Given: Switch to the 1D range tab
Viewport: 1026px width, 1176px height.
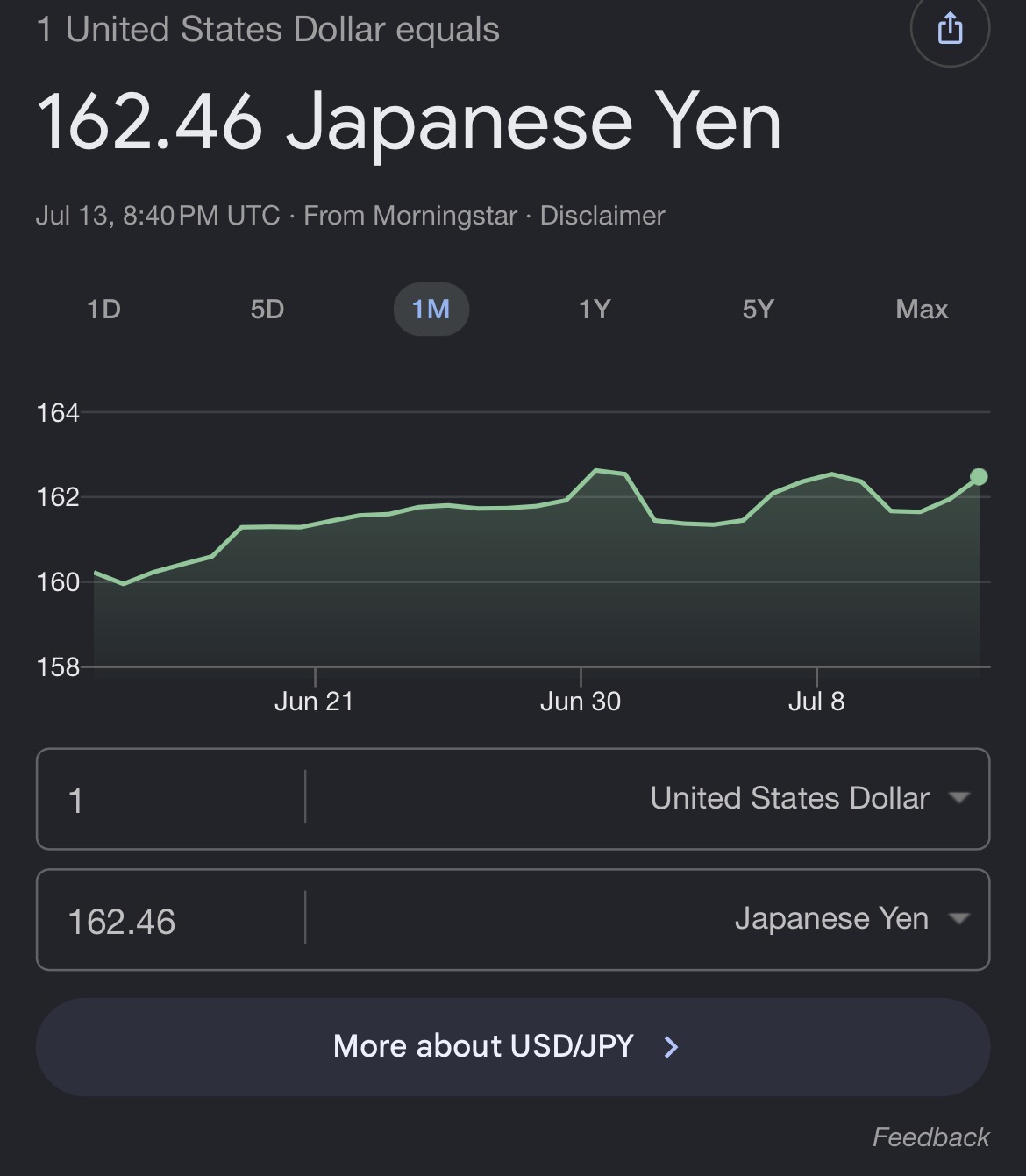Looking at the screenshot, I should pyautogui.click(x=103, y=310).
